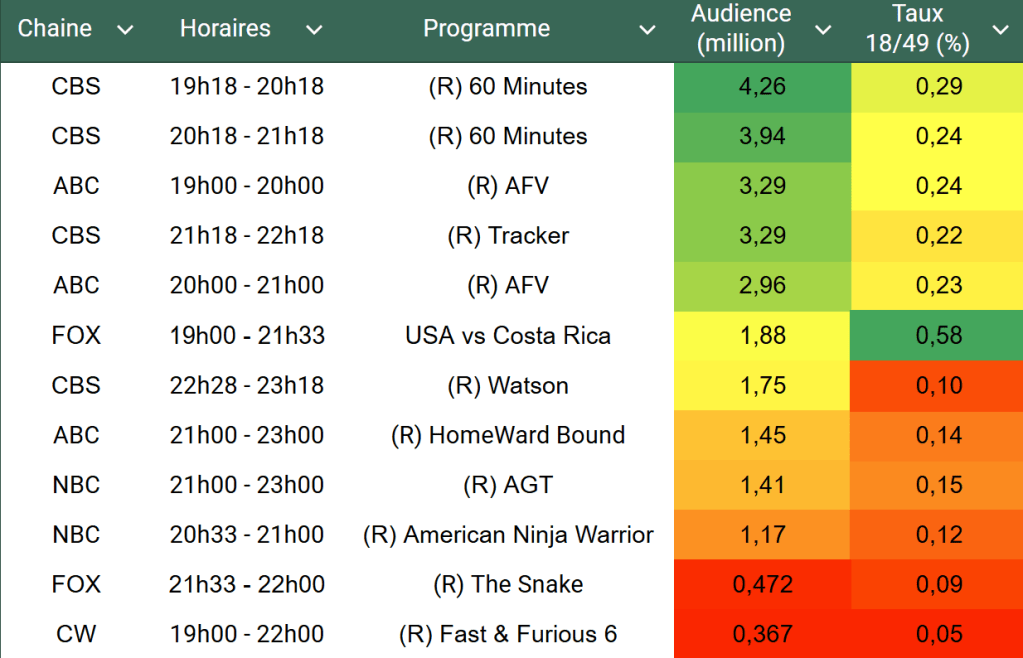Click the CW channel cell
This screenshot has height=658, width=1023.
click(x=77, y=634)
